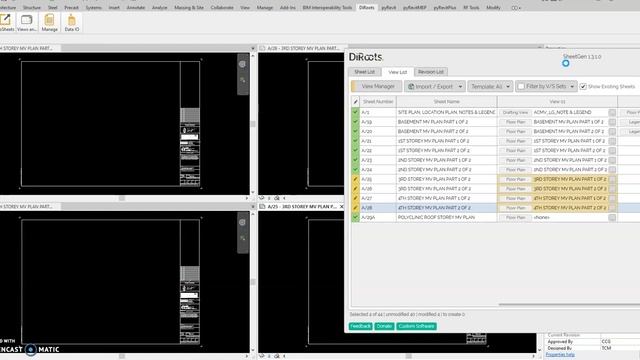This screenshot has width=640, height=360.
Task: Select sheet number cell A/28
Action: pos(378,208)
